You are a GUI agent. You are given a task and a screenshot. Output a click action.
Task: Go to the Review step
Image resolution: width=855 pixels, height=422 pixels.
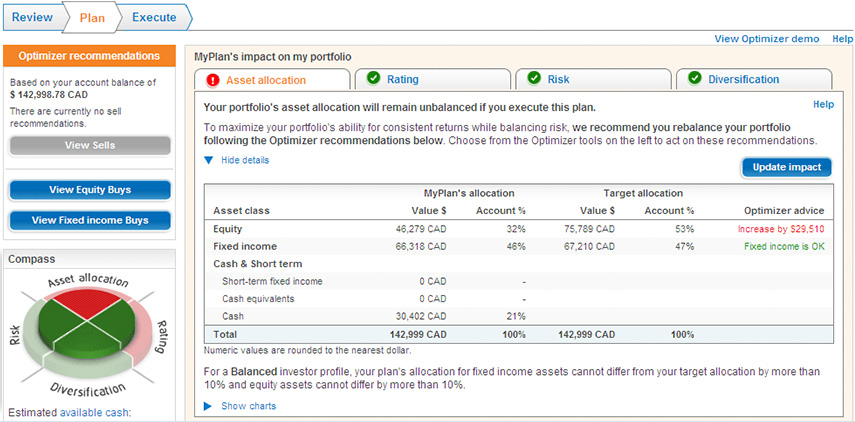pos(32,17)
